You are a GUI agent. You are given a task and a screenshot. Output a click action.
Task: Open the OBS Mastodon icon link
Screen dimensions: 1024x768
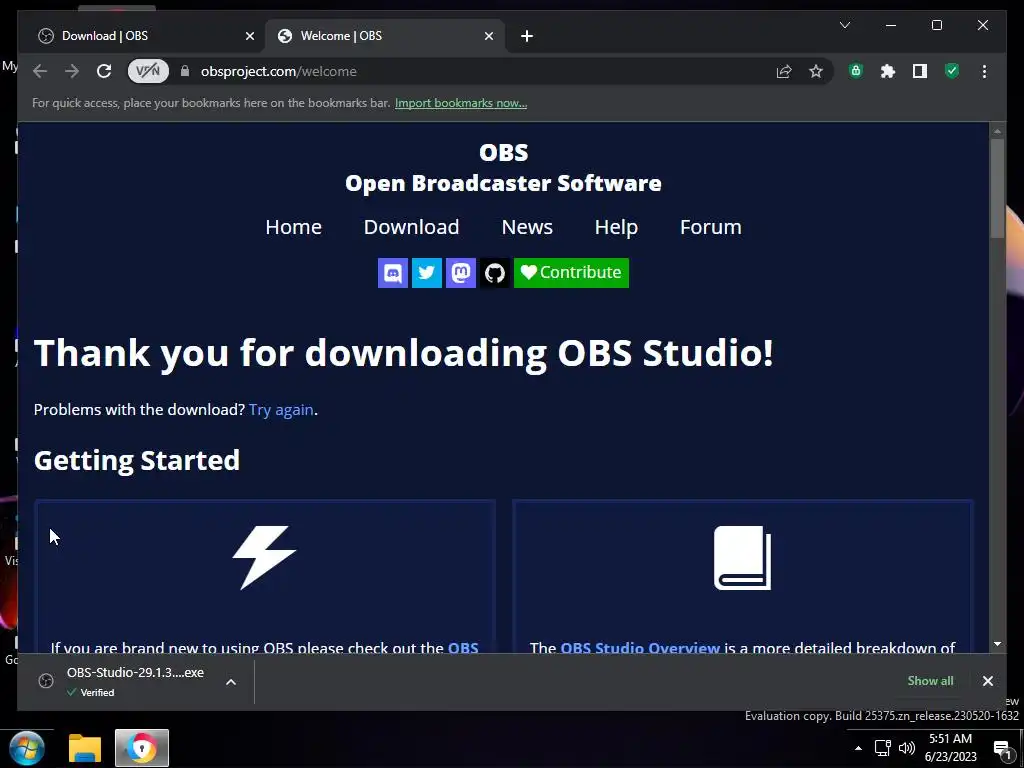(460, 272)
